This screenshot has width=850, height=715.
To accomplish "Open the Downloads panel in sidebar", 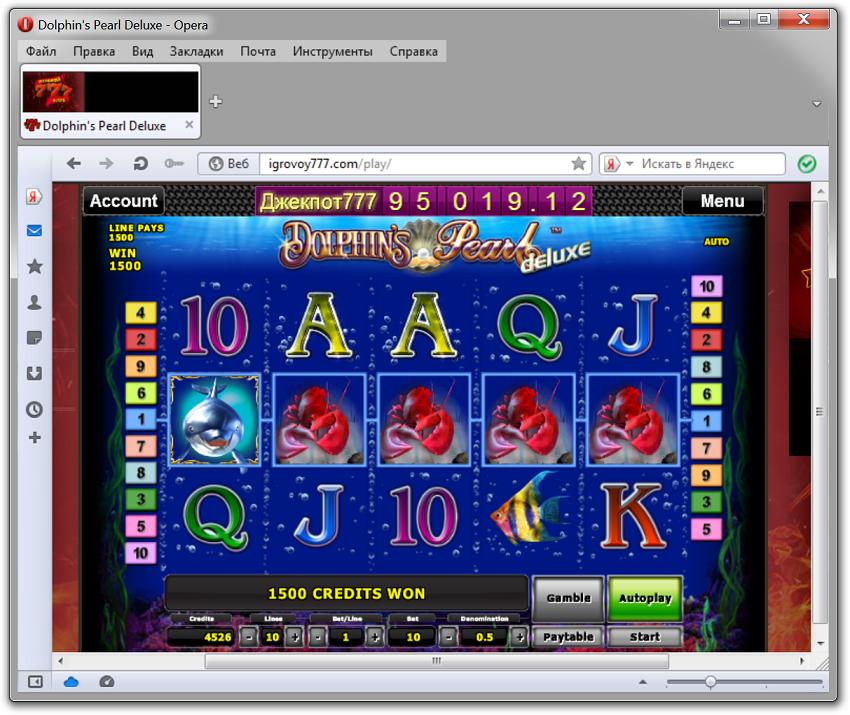I will pos(34,373).
